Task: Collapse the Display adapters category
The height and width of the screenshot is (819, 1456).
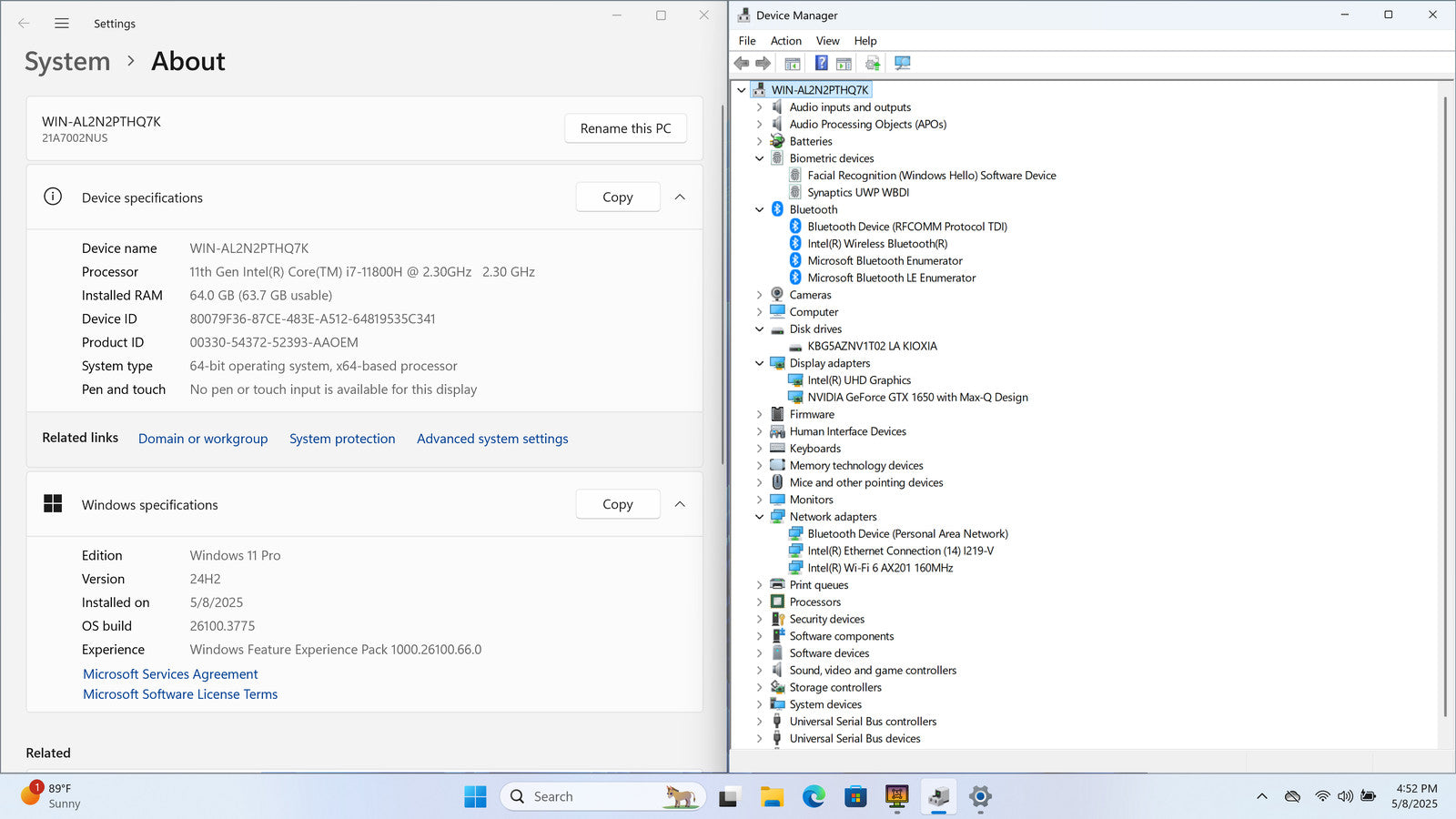Action: 760,363
